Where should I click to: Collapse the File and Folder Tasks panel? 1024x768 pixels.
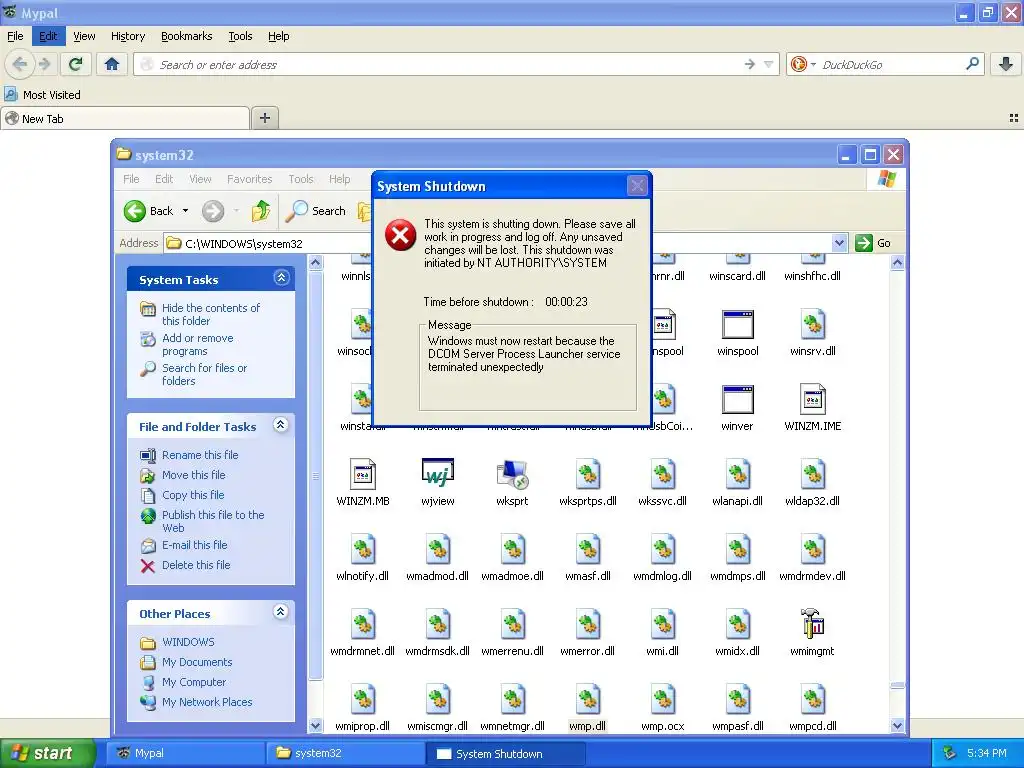pos(281,425)
